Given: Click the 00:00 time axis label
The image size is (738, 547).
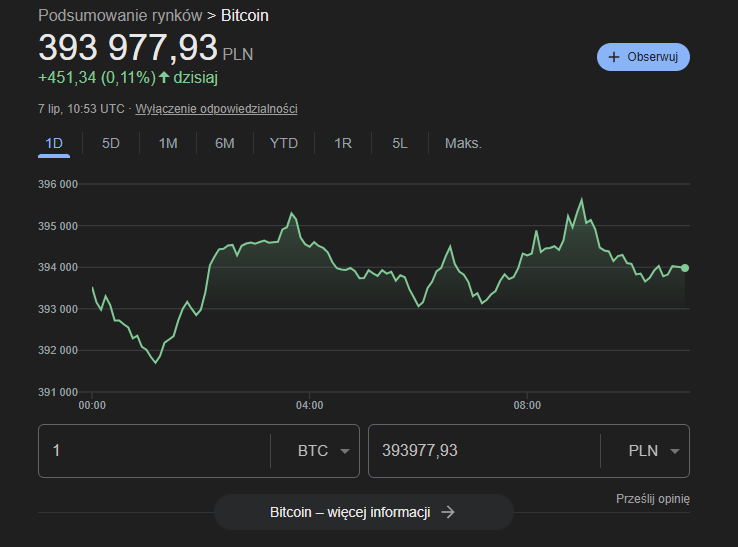Looking at the screenshot, I should (x=92, y=405).
